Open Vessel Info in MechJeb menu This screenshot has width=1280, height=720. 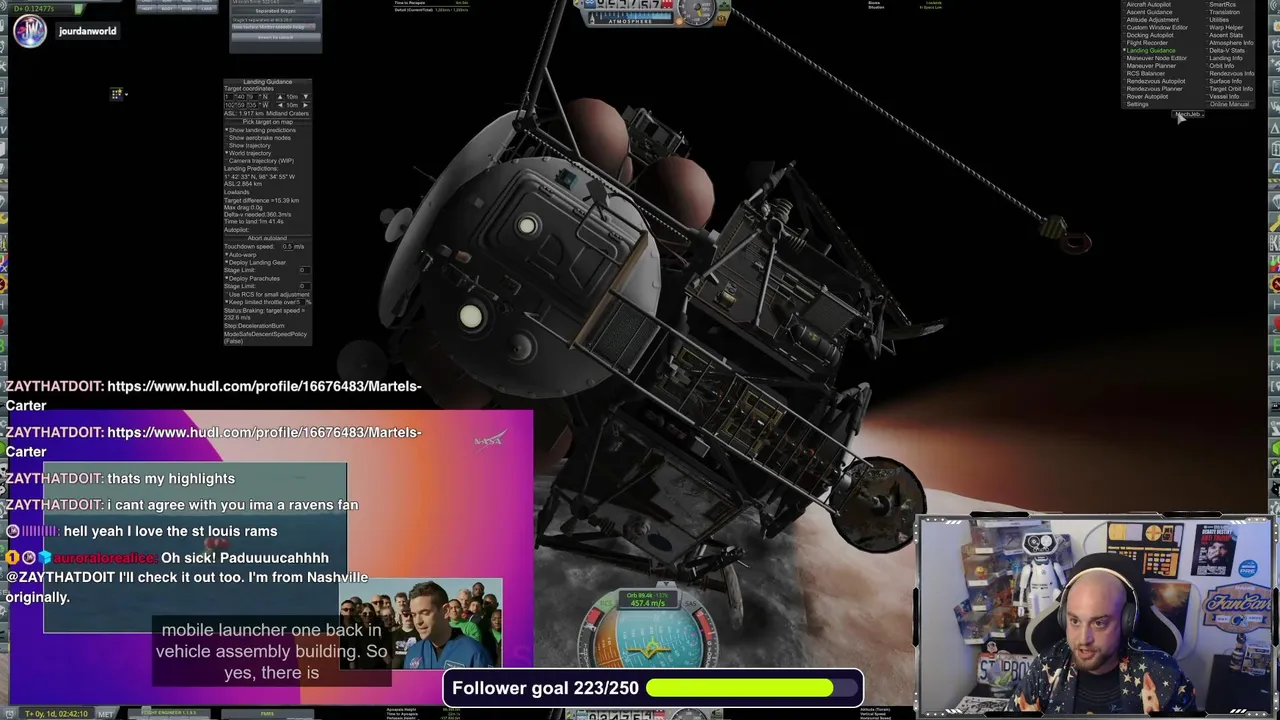(x=1224, y=97)
